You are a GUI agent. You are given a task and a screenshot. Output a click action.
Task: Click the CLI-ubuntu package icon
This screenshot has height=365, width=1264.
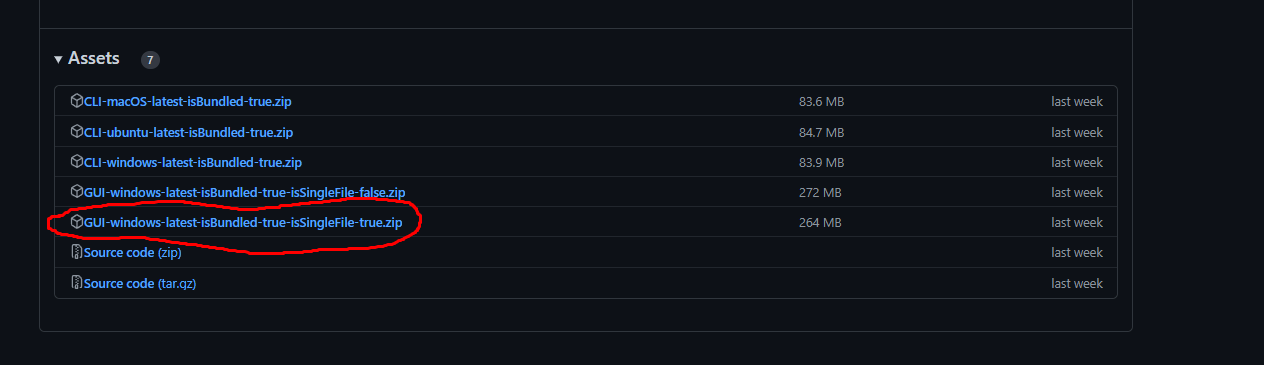point(77,131)
